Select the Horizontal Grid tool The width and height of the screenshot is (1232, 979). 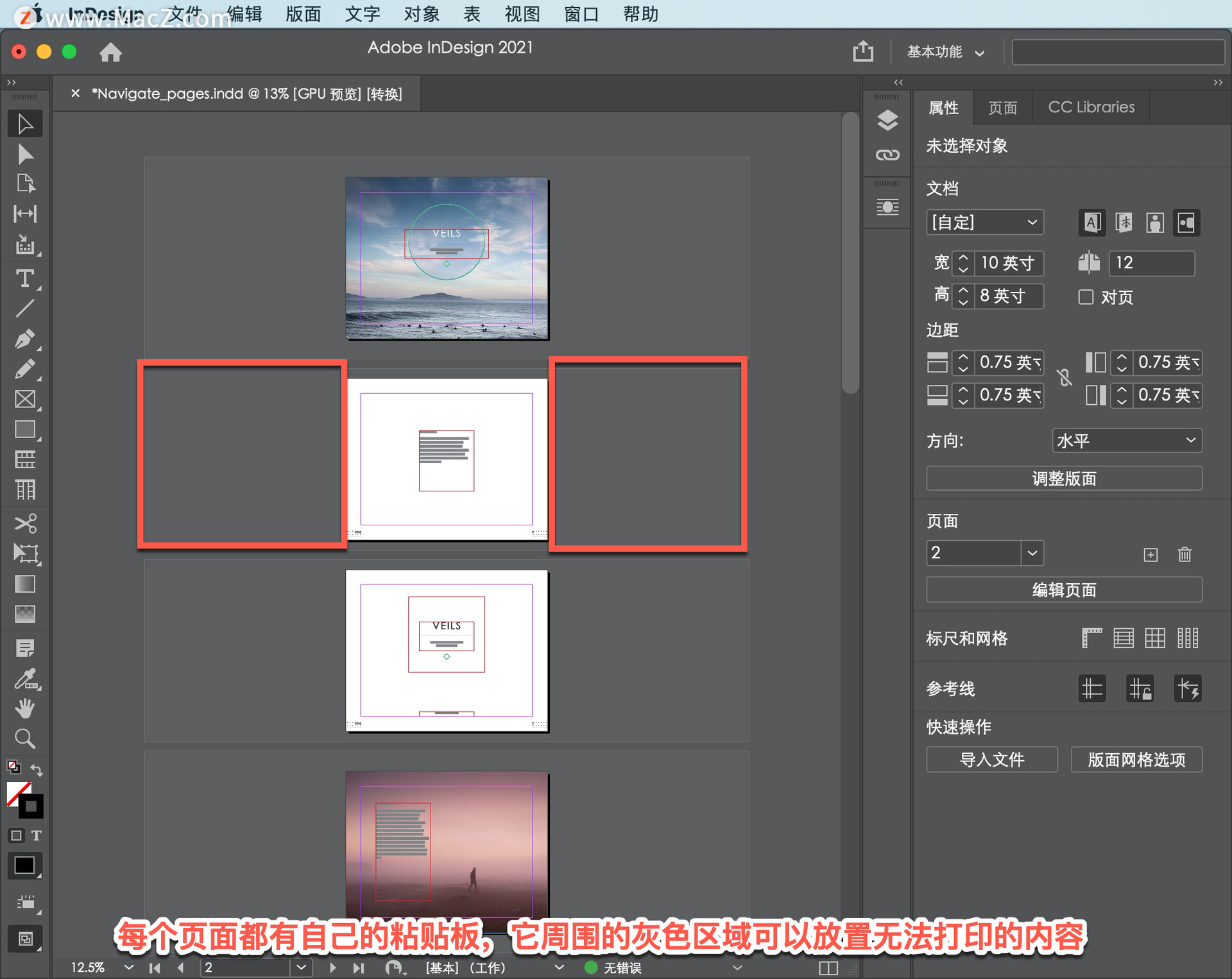(25, 459)
